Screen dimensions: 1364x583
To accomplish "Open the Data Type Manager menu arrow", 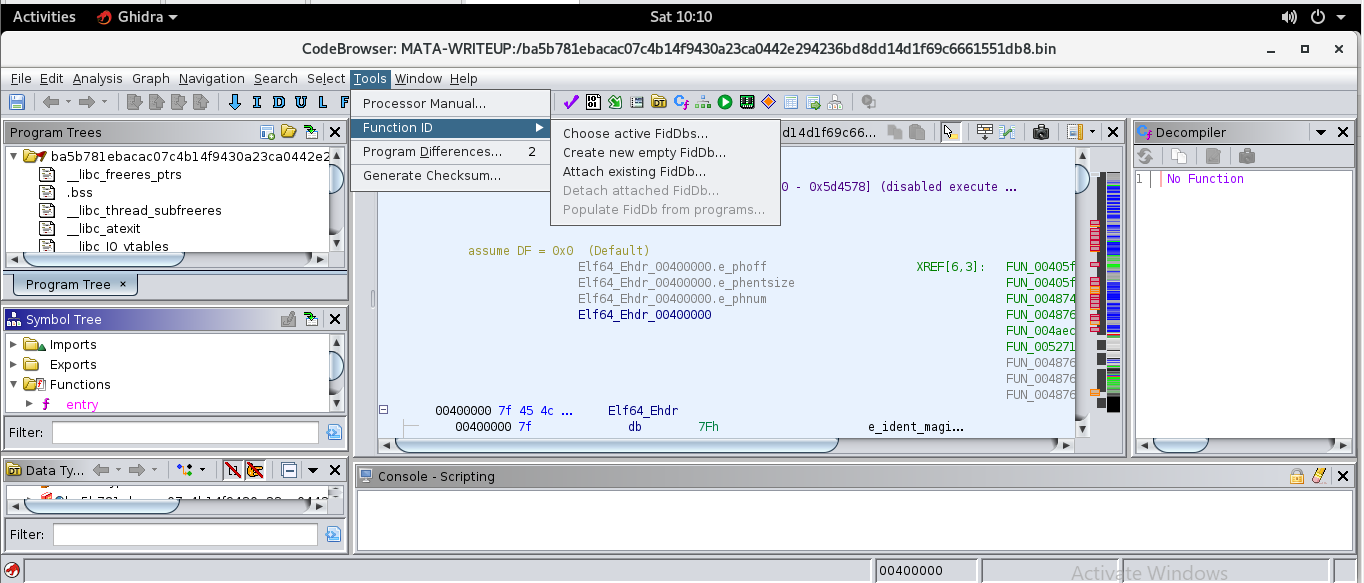I will pyautogui.click(x=312, y=470).
